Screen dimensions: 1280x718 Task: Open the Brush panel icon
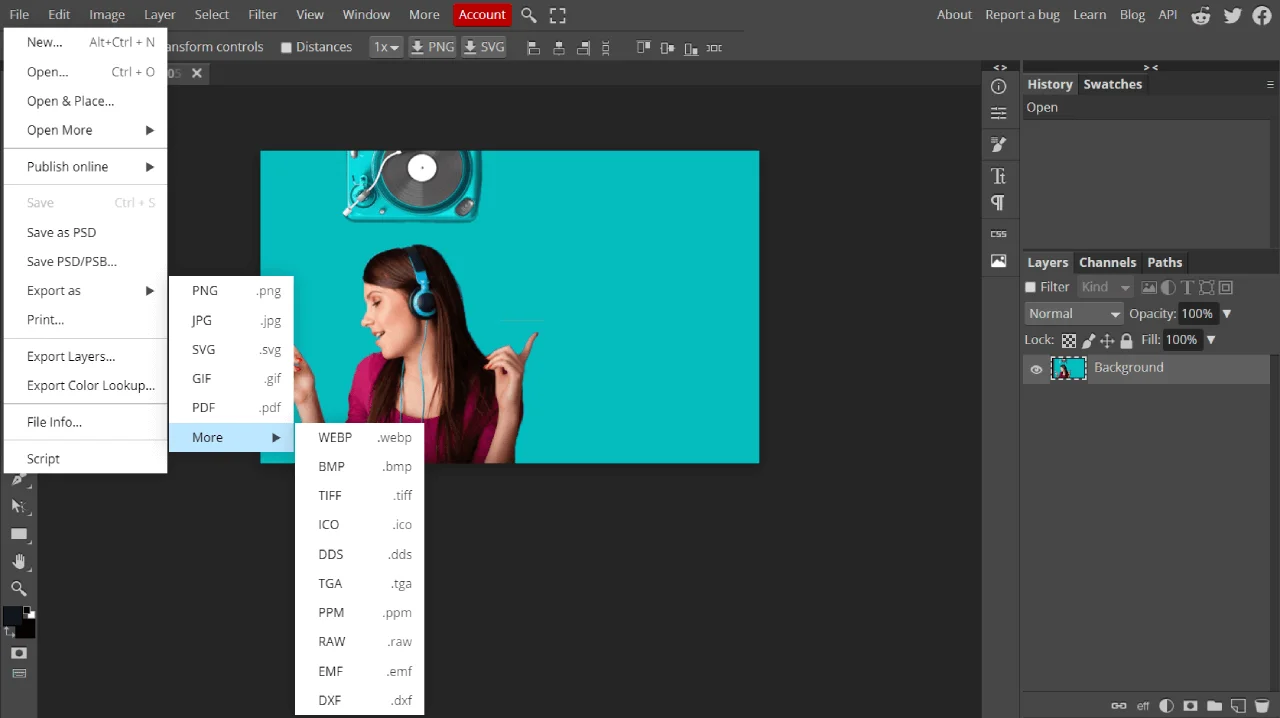pyautogui.click(x=998, y=145)
